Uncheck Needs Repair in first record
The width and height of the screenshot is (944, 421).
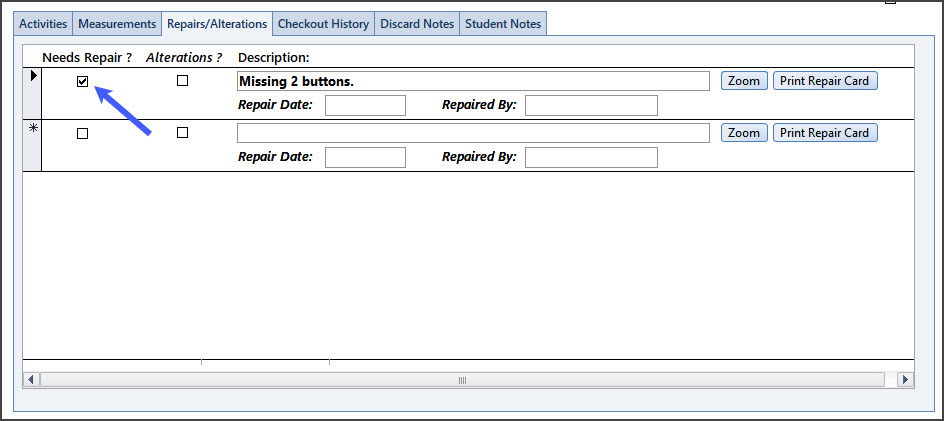tap(83, 82)
